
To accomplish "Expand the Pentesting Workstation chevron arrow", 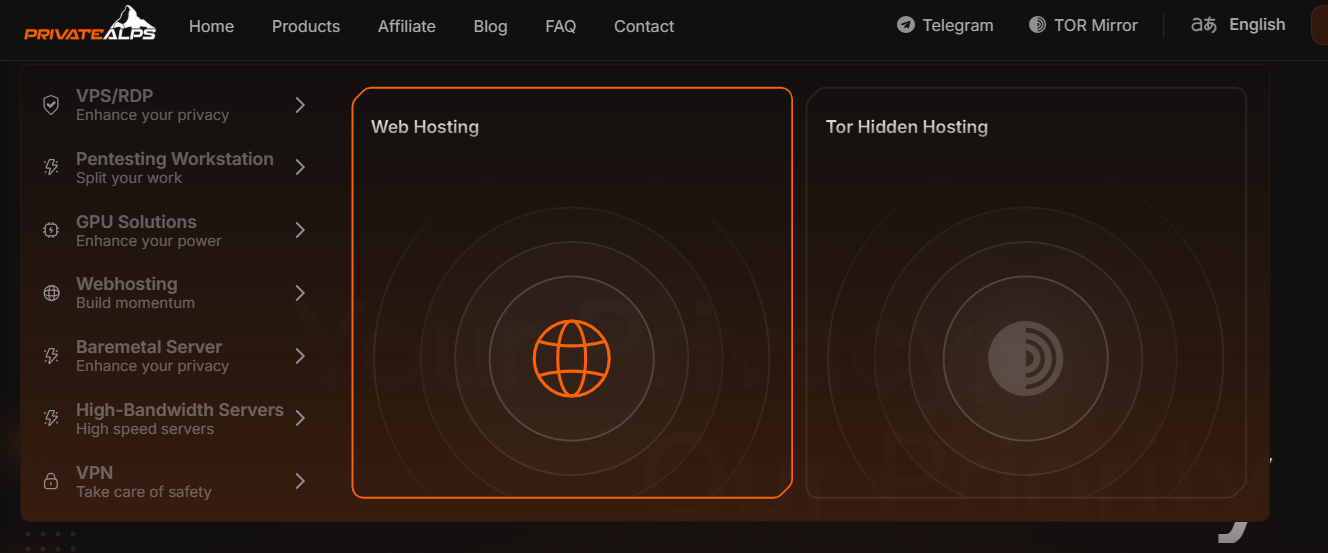I will (x=300, y=167).
